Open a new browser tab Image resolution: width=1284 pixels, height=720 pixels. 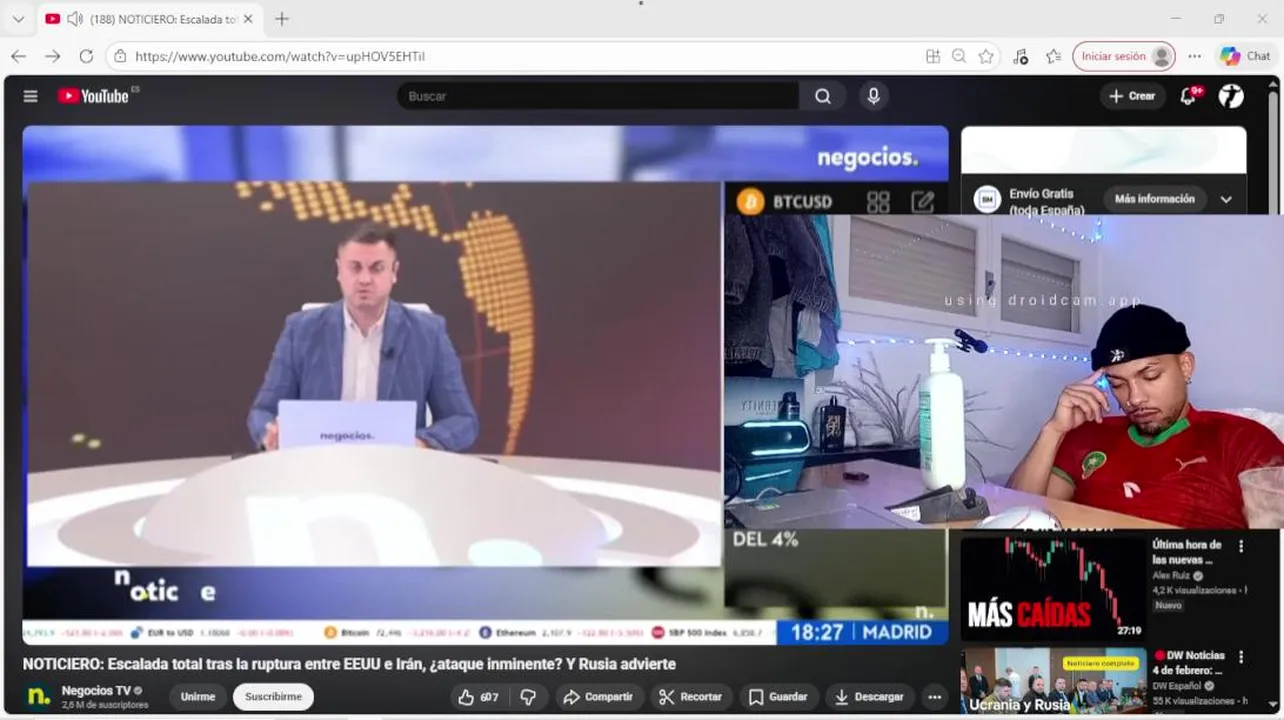click(x=282, y=19)
